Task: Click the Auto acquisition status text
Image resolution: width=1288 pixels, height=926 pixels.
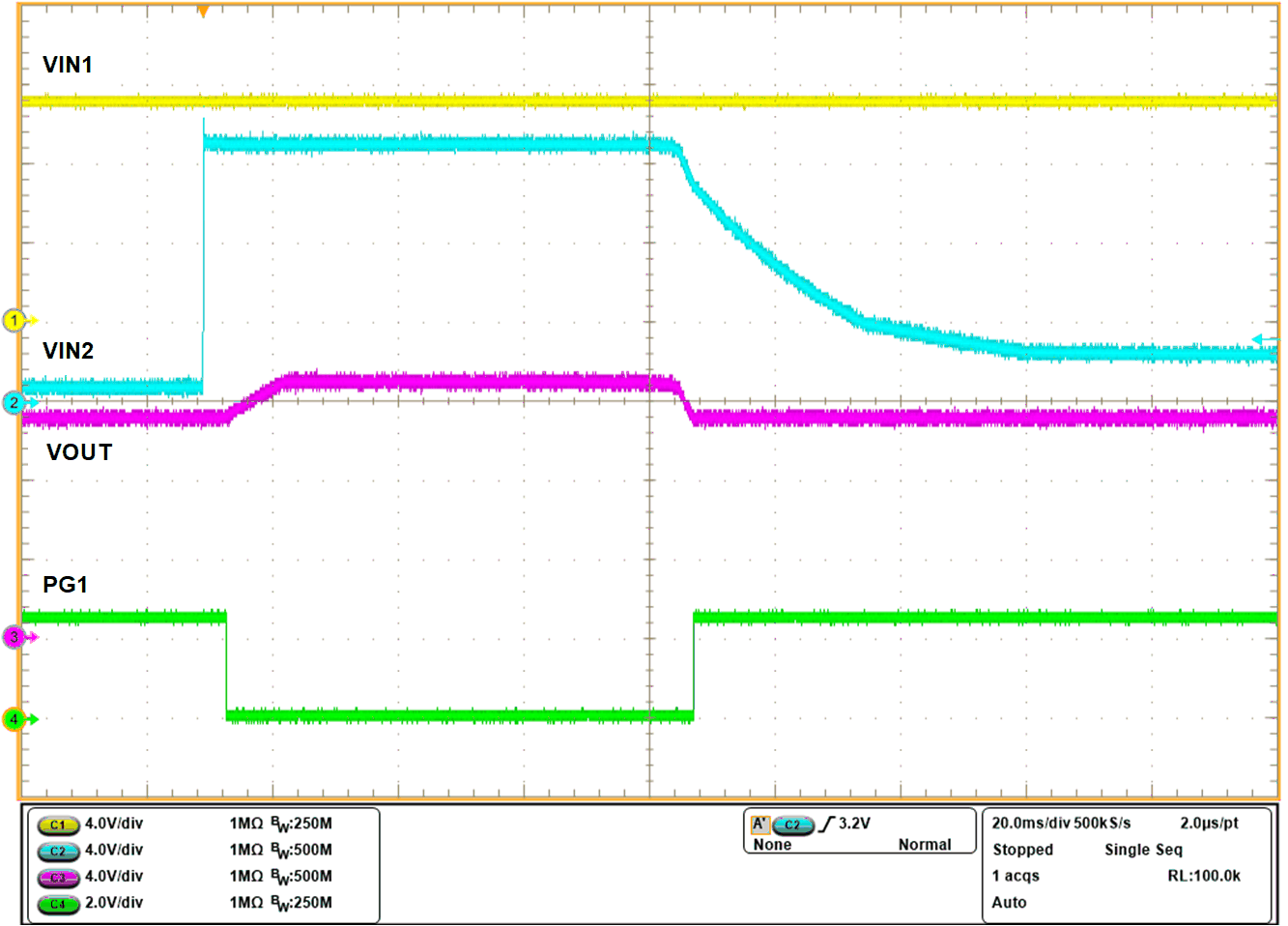Action: (1009, 903)
